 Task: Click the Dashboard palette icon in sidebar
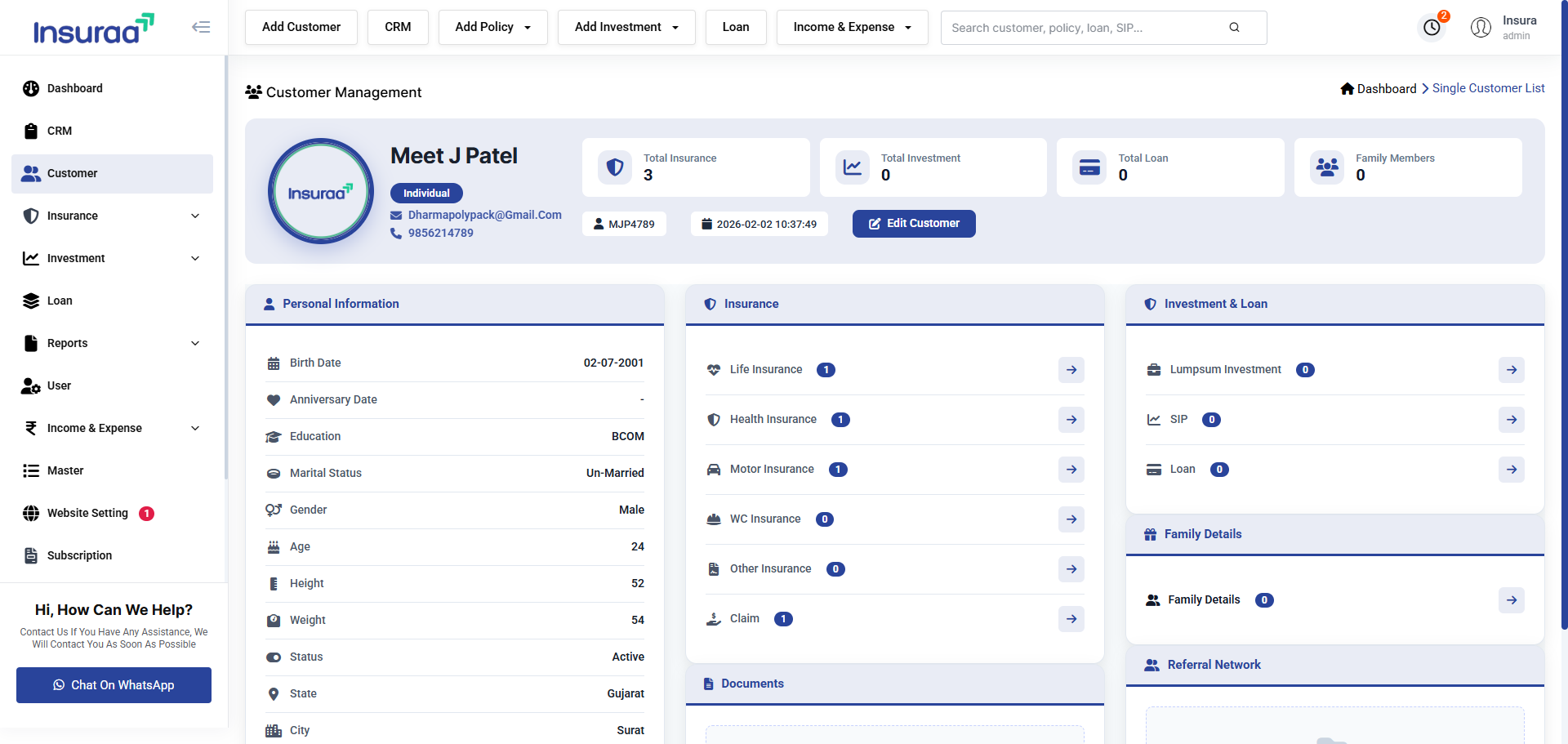31,88
